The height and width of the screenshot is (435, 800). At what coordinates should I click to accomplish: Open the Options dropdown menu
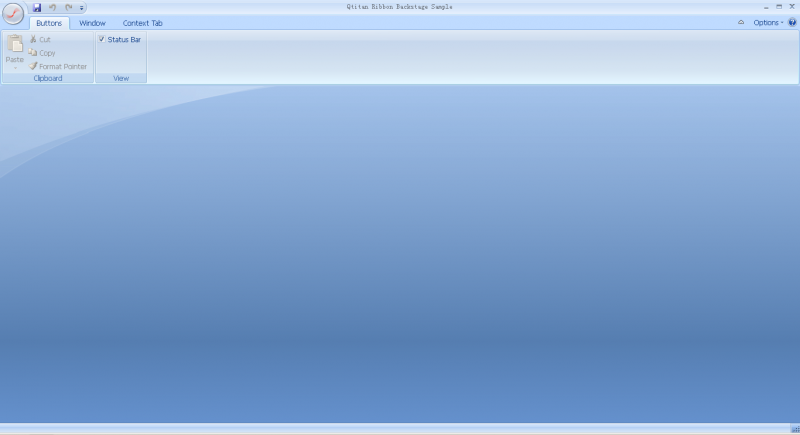[767, 22]
